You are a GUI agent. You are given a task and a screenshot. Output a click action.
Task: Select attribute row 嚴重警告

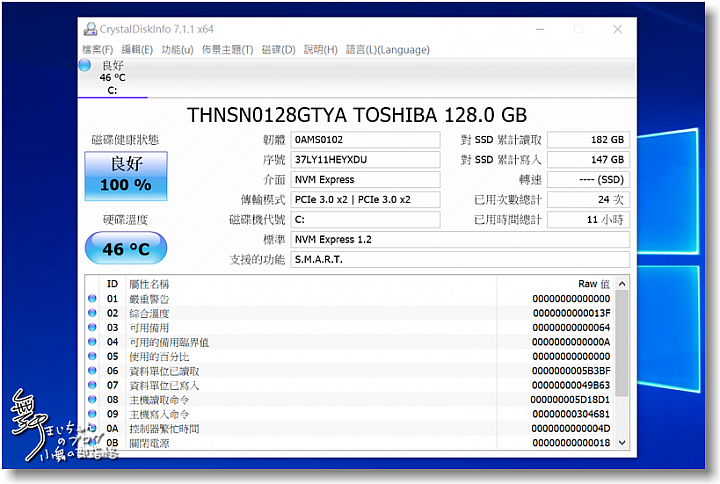pyautogui.click(x=349, y=298)
